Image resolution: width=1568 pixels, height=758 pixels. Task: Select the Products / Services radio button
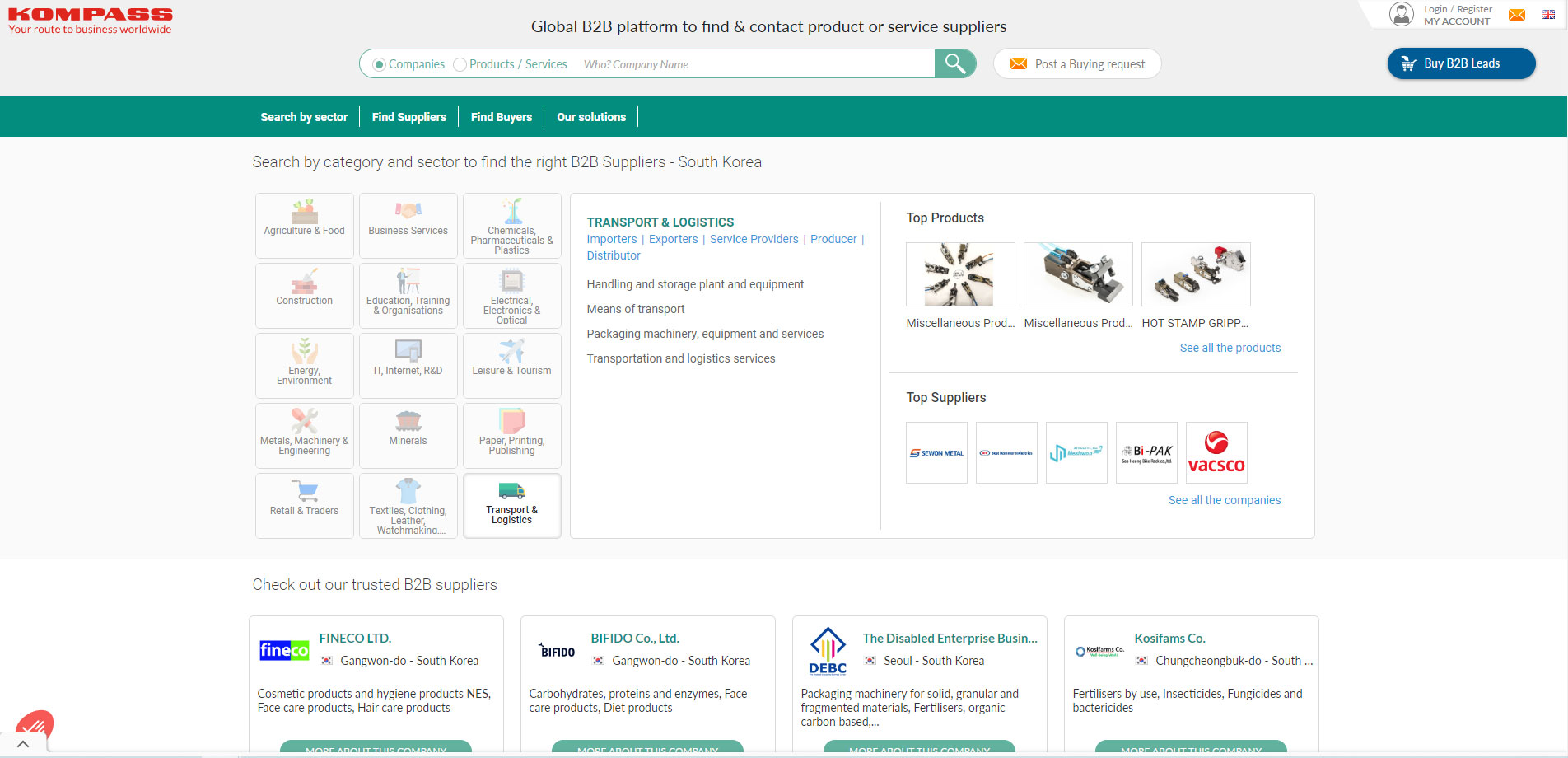pyautogui.click(x=460, y=64)
